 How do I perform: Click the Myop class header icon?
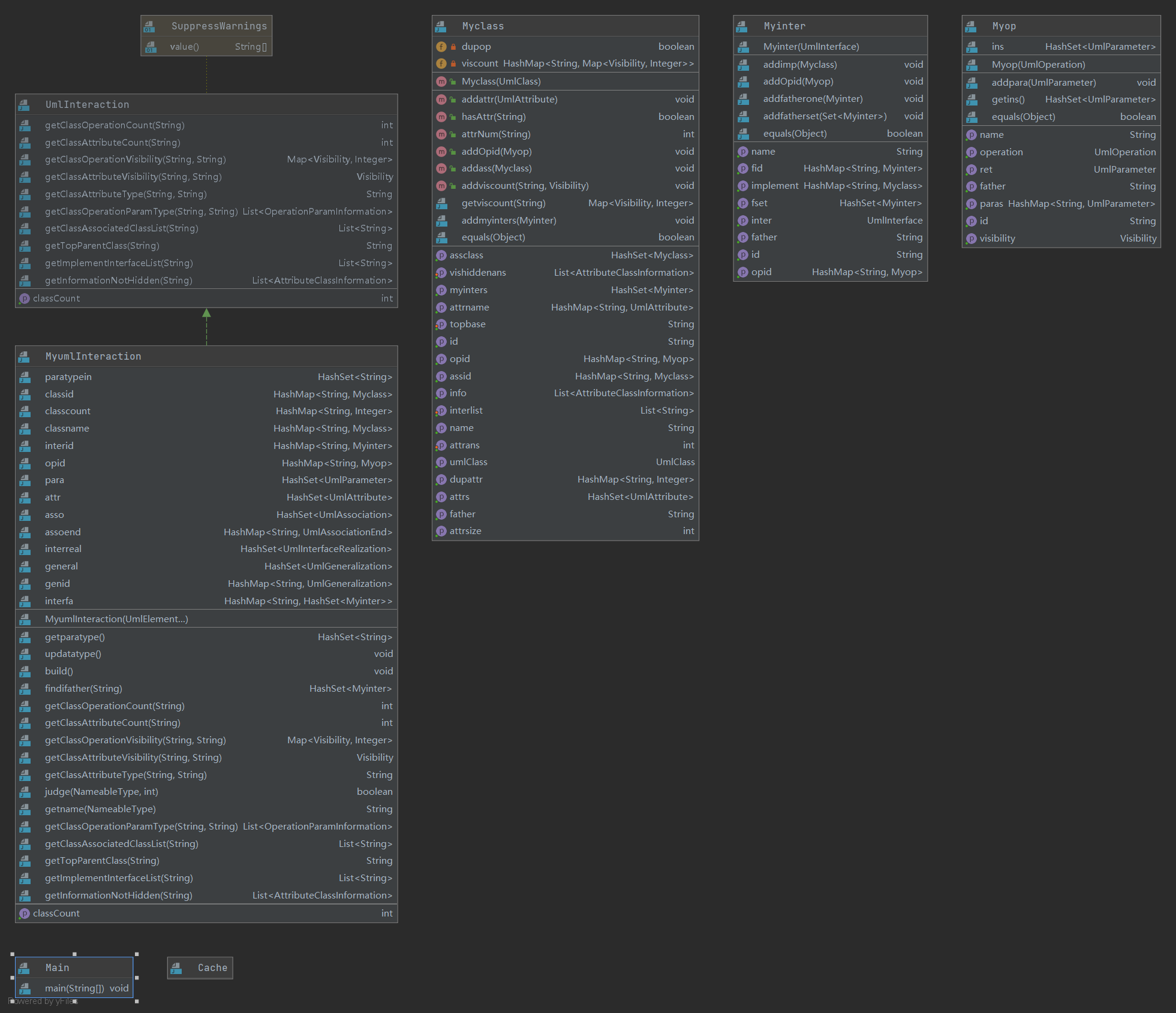coord(971,26)
